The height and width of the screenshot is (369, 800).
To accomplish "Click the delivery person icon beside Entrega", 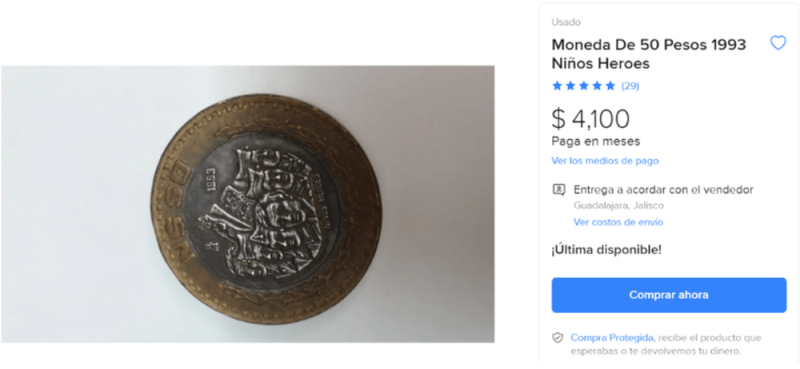I will tap(559, 190).
